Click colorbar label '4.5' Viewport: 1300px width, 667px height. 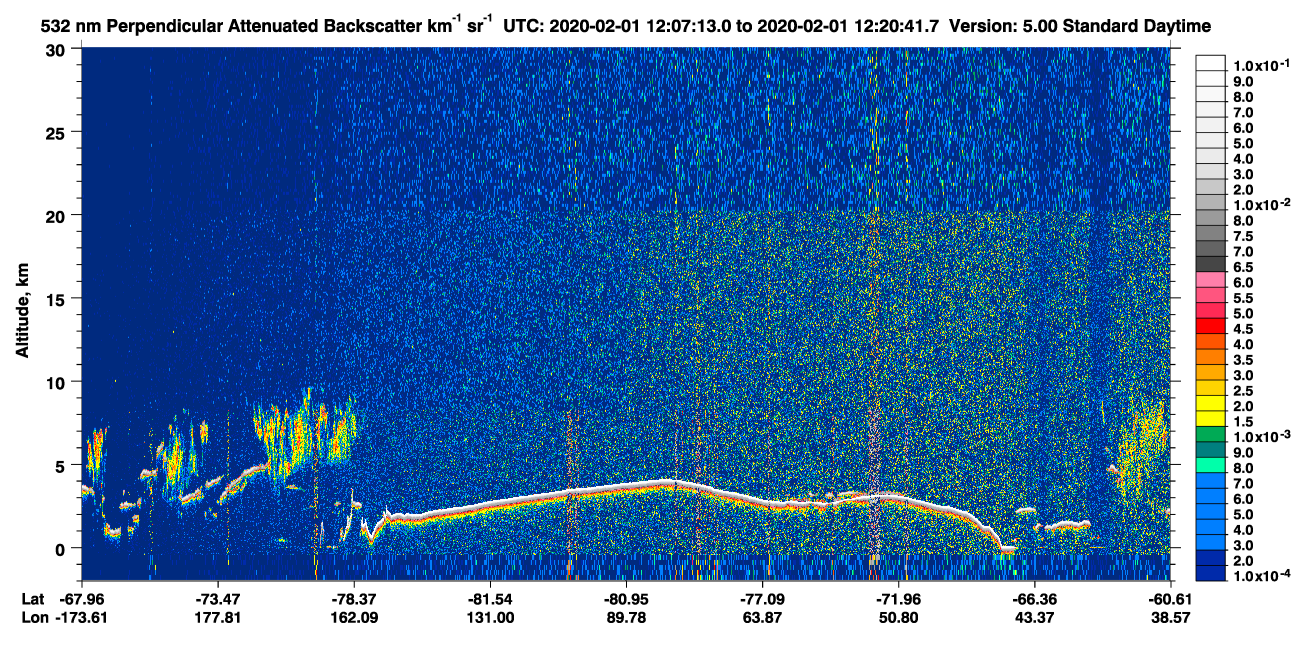[1243, 328]
